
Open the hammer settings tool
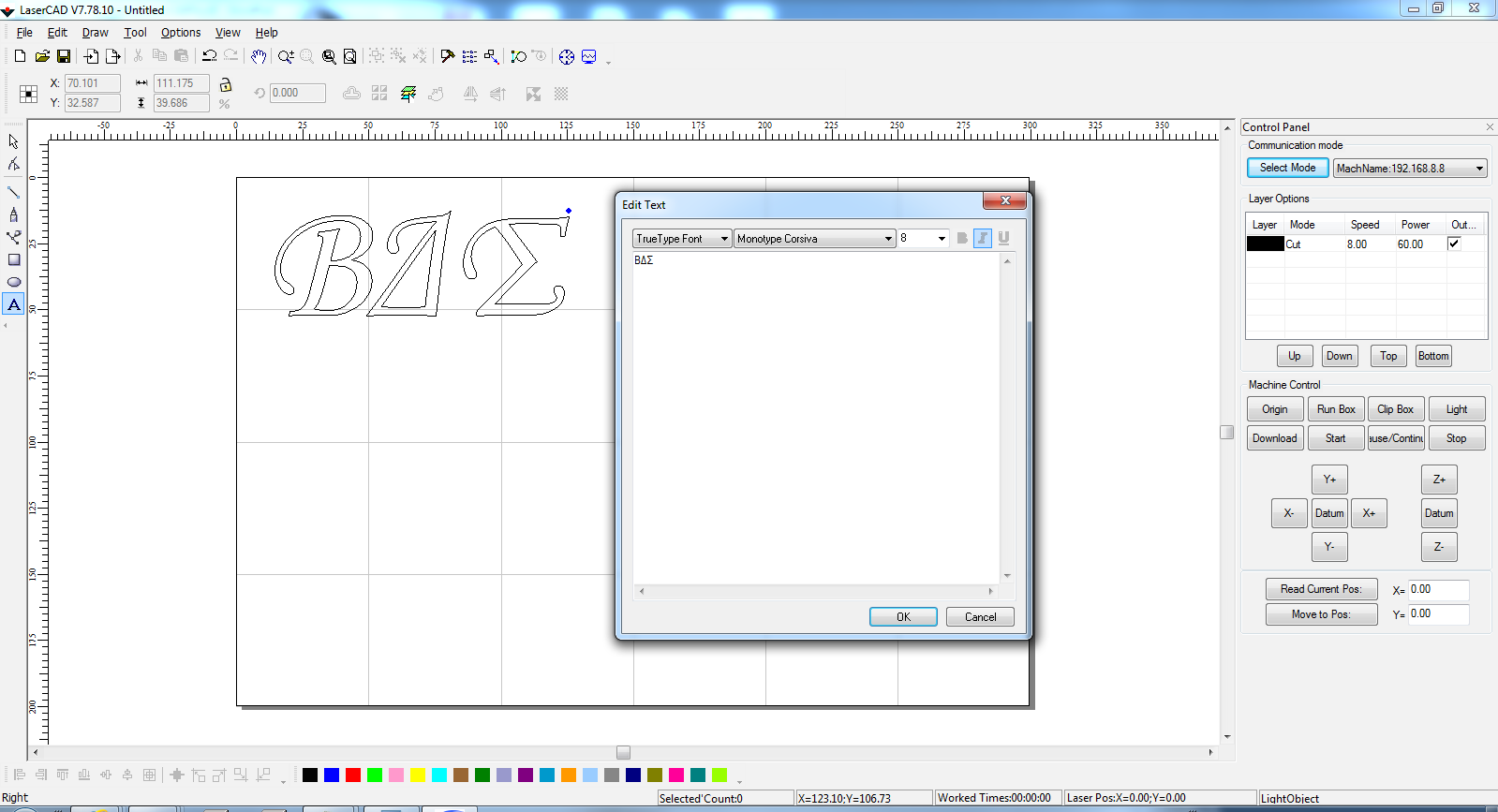click(447, 56)
